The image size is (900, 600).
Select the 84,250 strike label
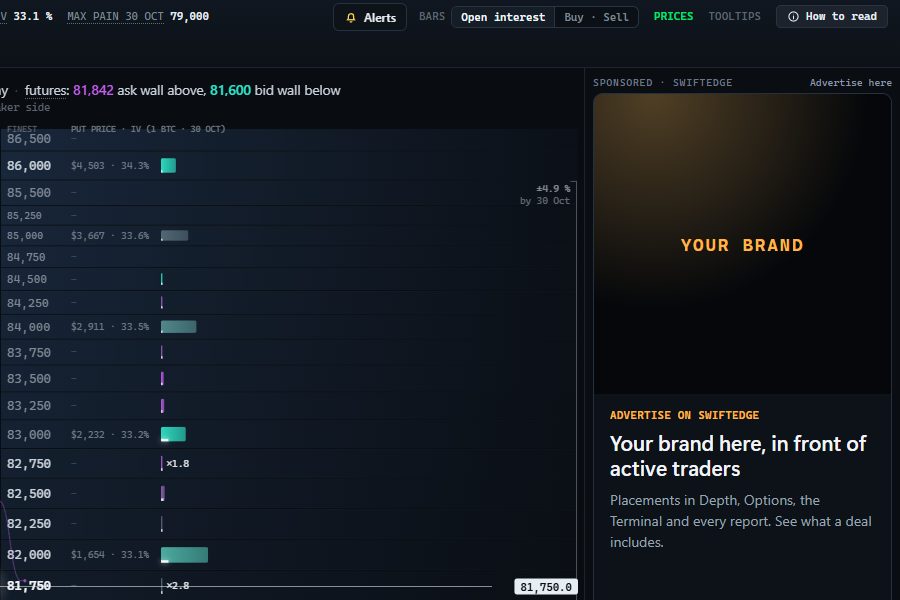pos(28,303)
